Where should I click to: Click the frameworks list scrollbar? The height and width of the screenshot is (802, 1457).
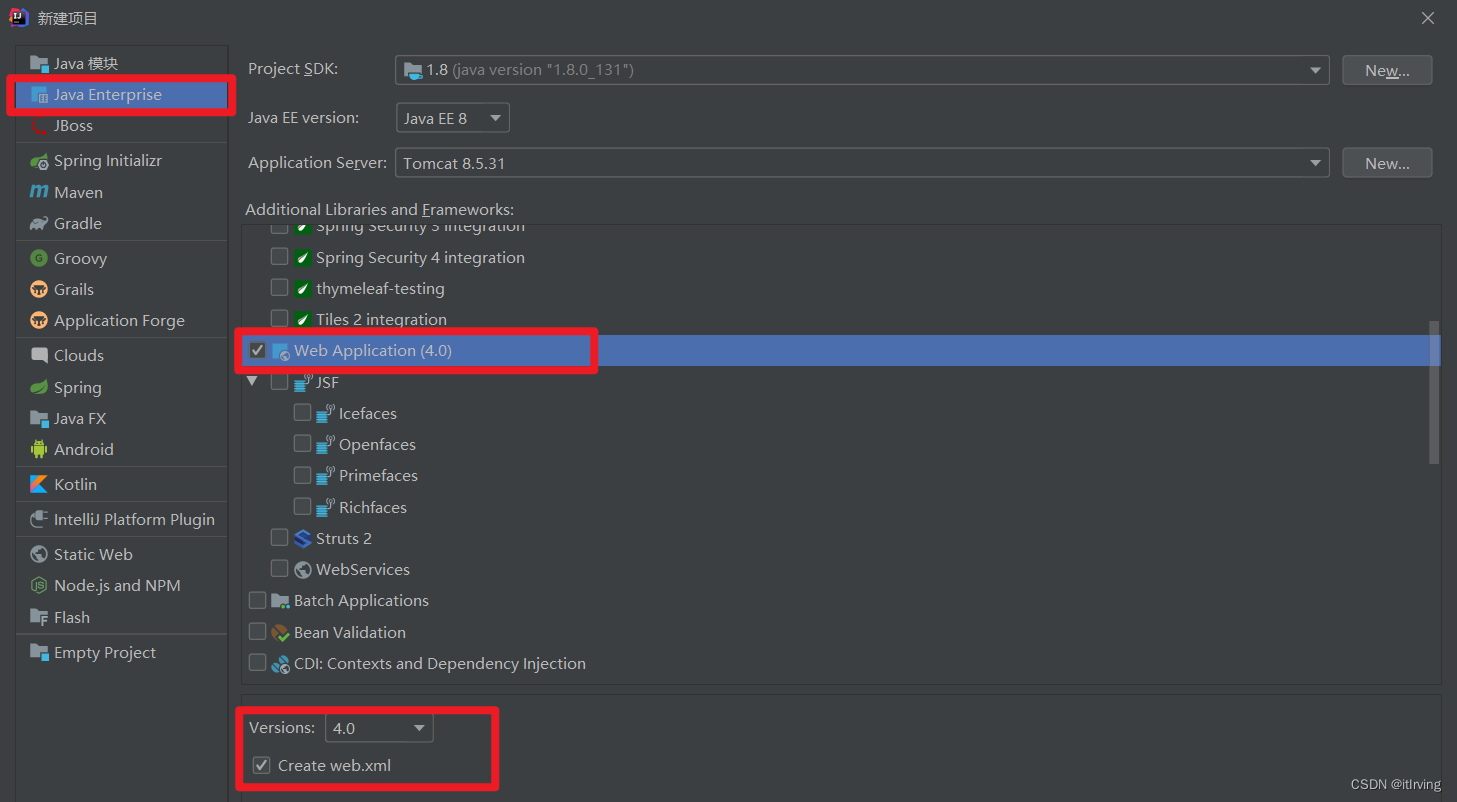(x=1434, y=392)
